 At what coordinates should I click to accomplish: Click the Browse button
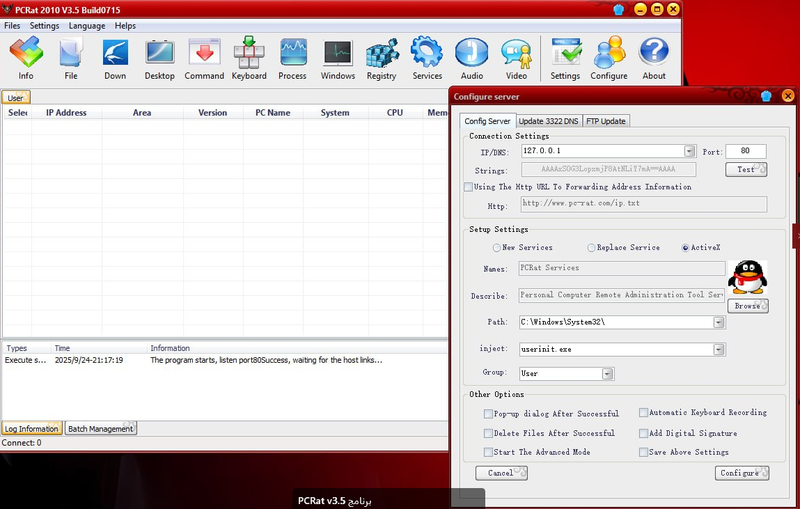click(x=747, y=306)
